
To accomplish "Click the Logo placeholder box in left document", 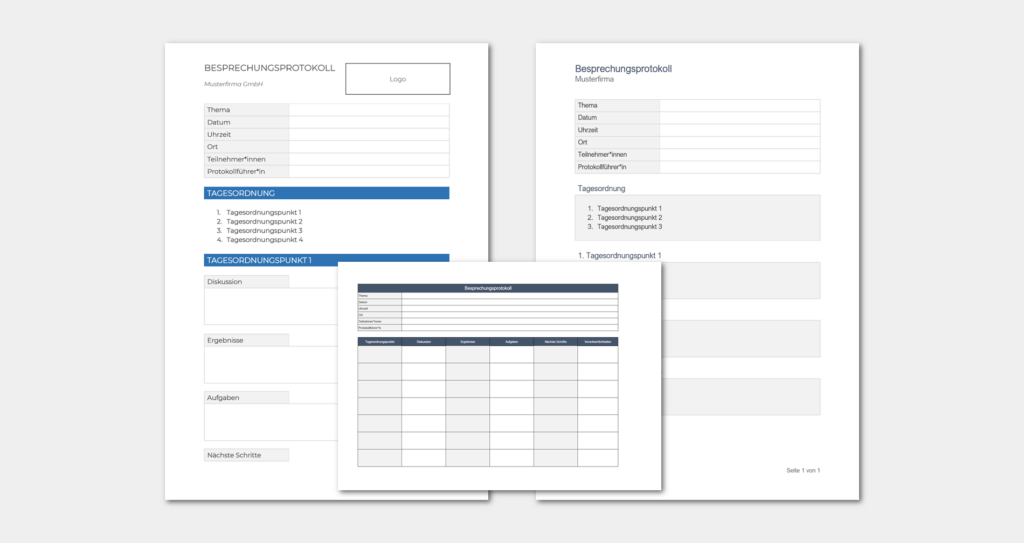I will (x=397, y=79).
